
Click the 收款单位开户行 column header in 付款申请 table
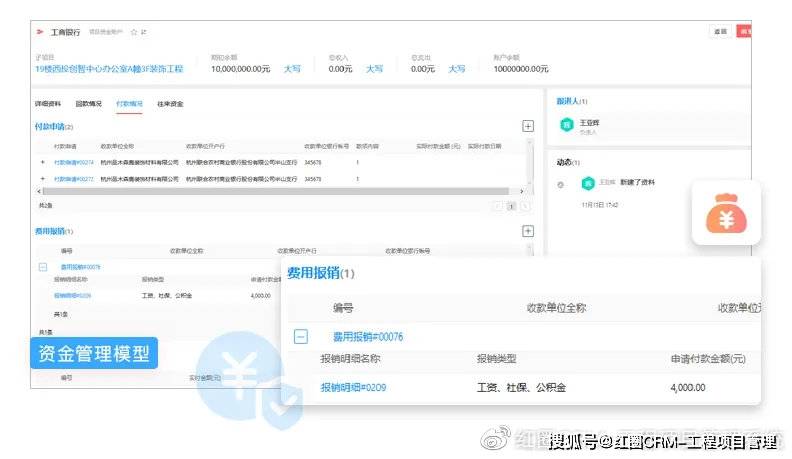pos(205,146)
